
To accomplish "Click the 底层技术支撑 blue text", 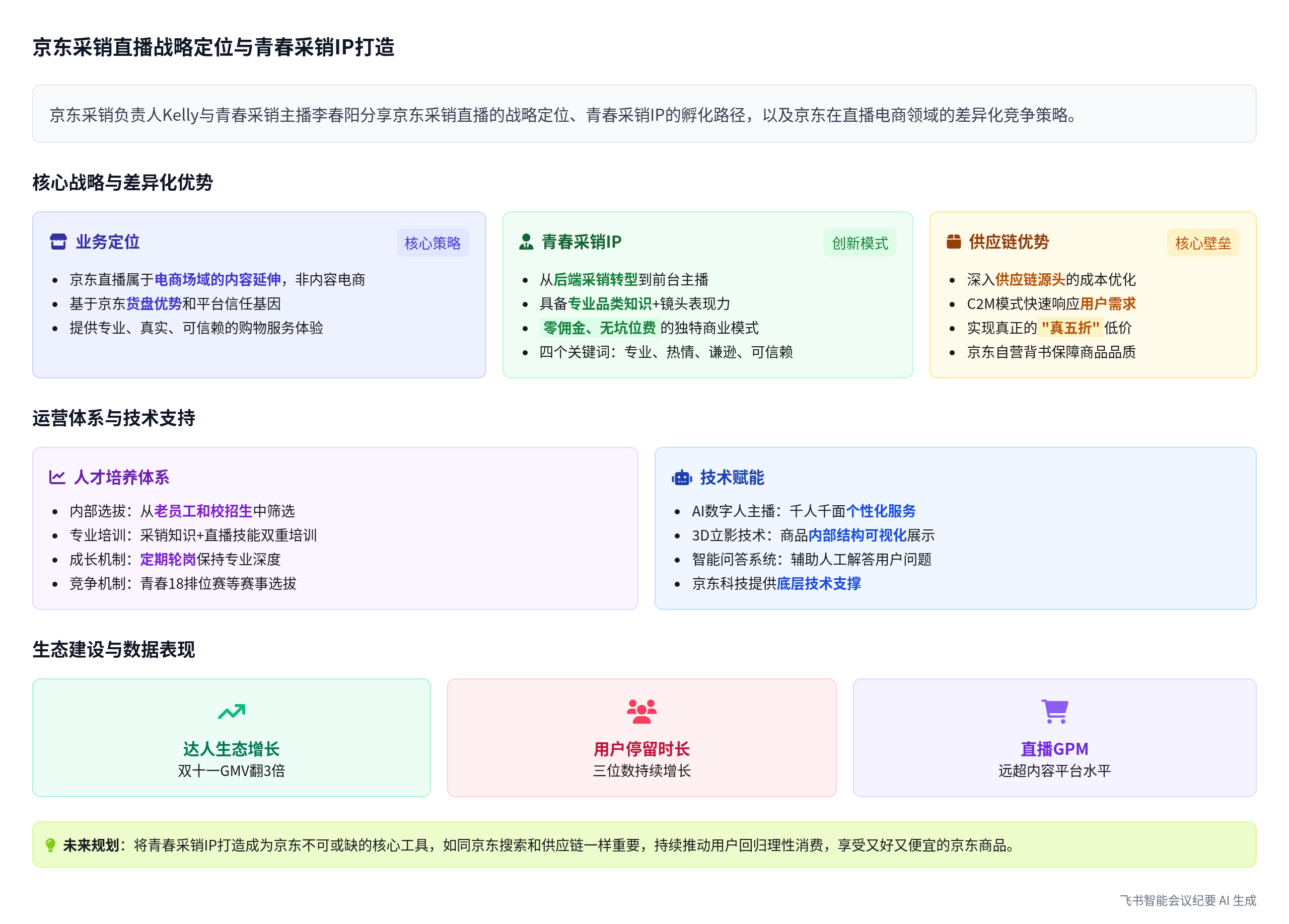I will [818, 583].
